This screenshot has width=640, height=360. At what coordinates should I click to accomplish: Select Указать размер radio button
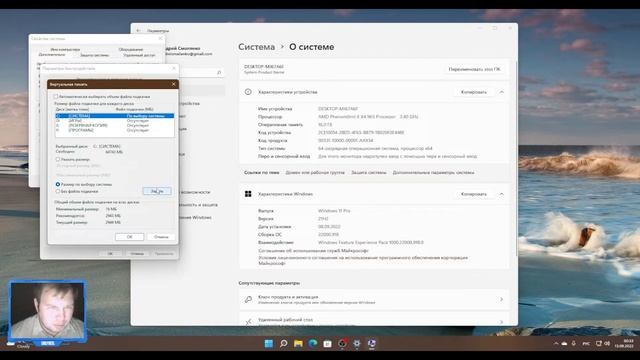pyautogui.click(x=58, y=160)
